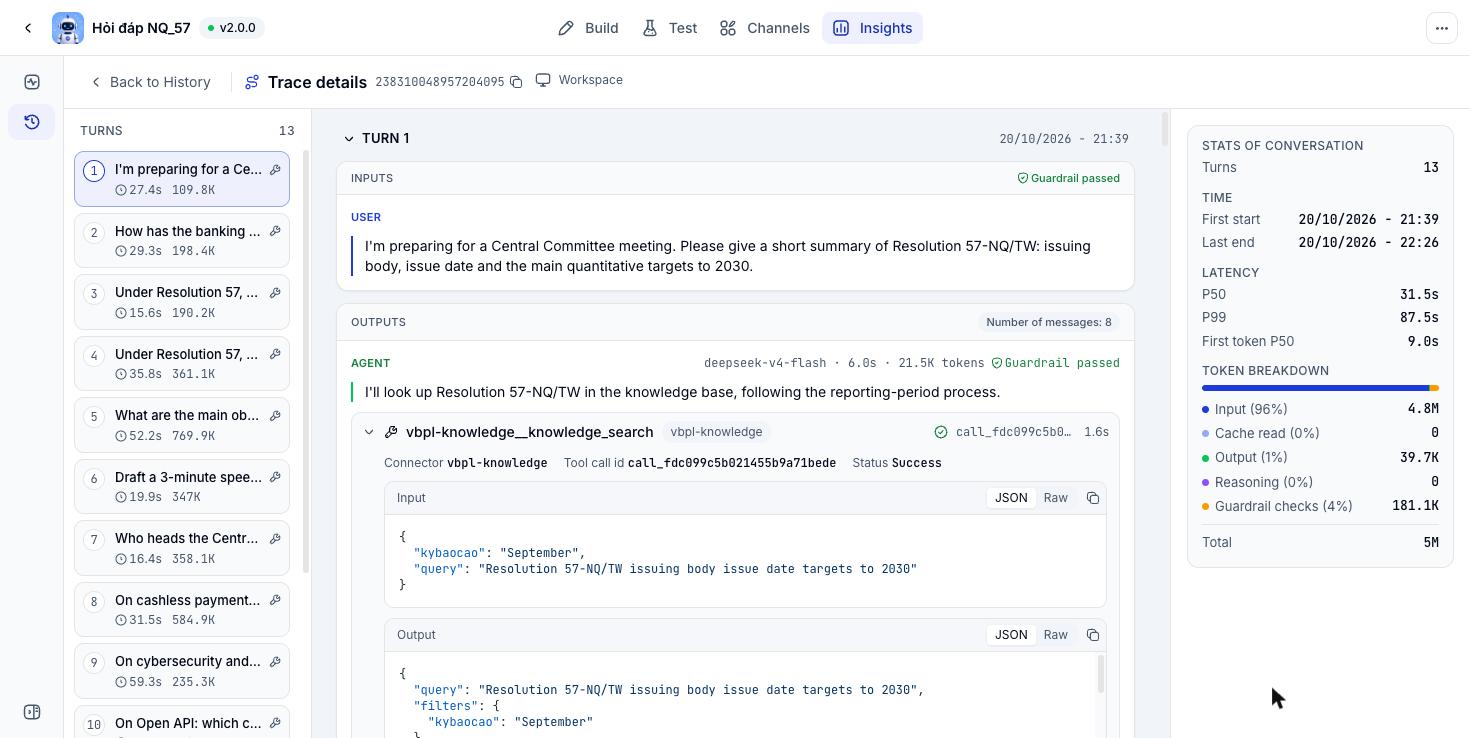Screen dimensions: 1470x738
Task: Toggle the sidebar panel icon at bottom left
Action: point(32,712)
